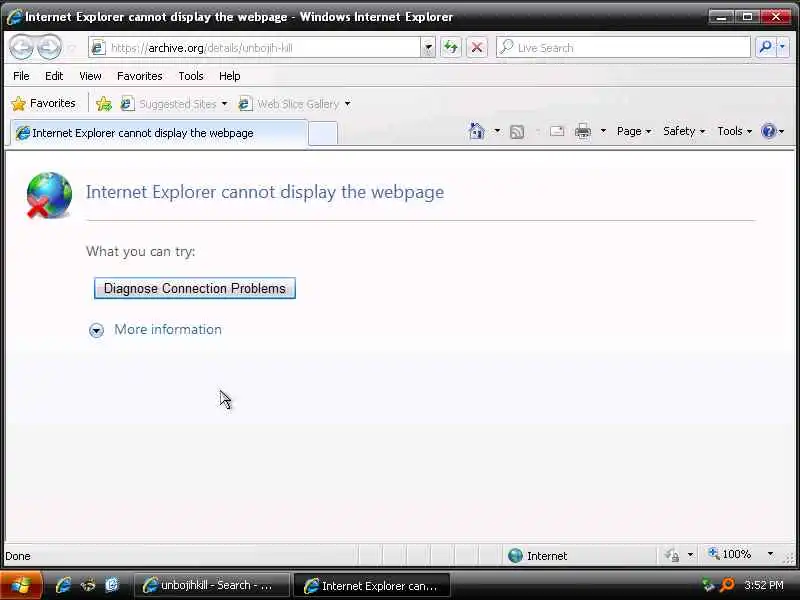The height and width of the screenshot is (600, 800).
Task: Open the Favorites star button
Action: point(43,104)
